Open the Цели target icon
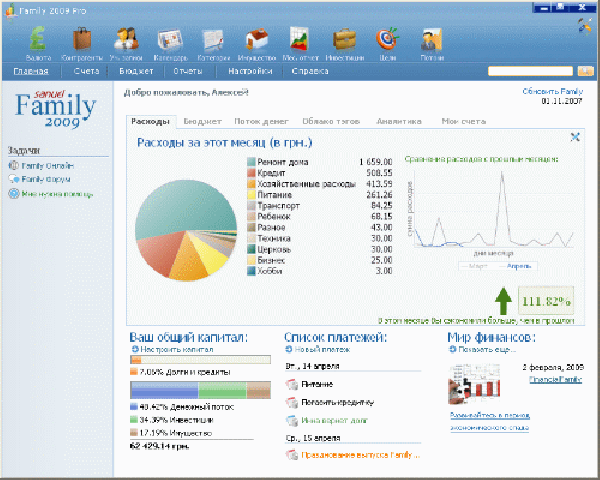This screenshot has height=480, width=600. pyautogui.click(x=387, y=39)
